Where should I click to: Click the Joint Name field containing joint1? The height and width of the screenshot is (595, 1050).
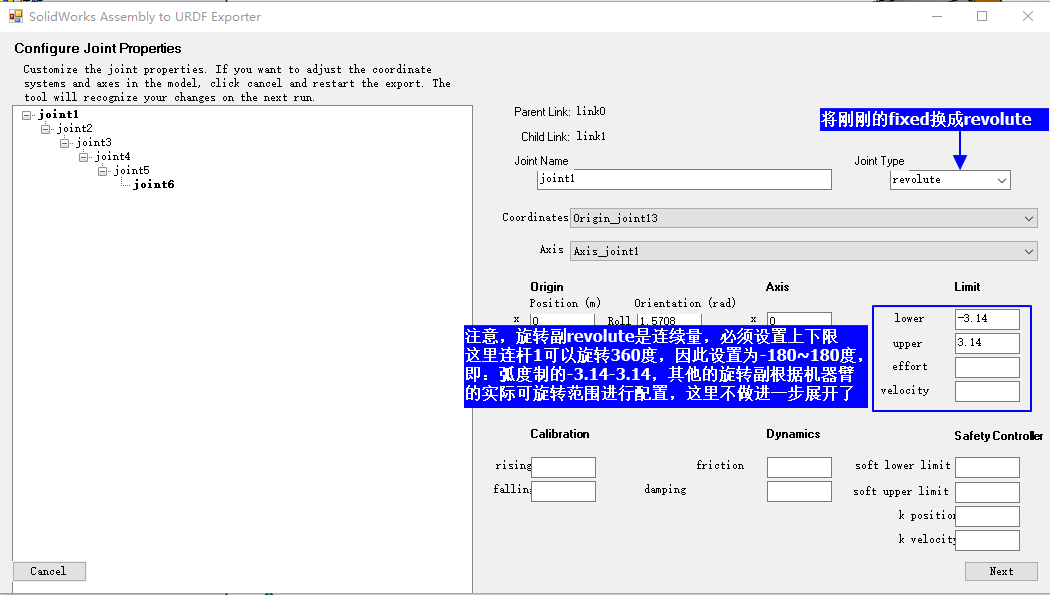[684, 179]
